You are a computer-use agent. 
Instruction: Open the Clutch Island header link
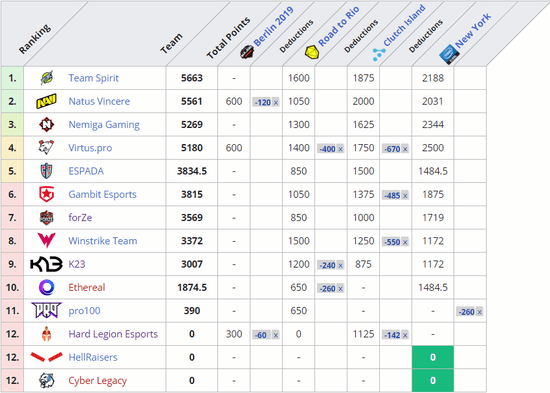click(404, 25)
